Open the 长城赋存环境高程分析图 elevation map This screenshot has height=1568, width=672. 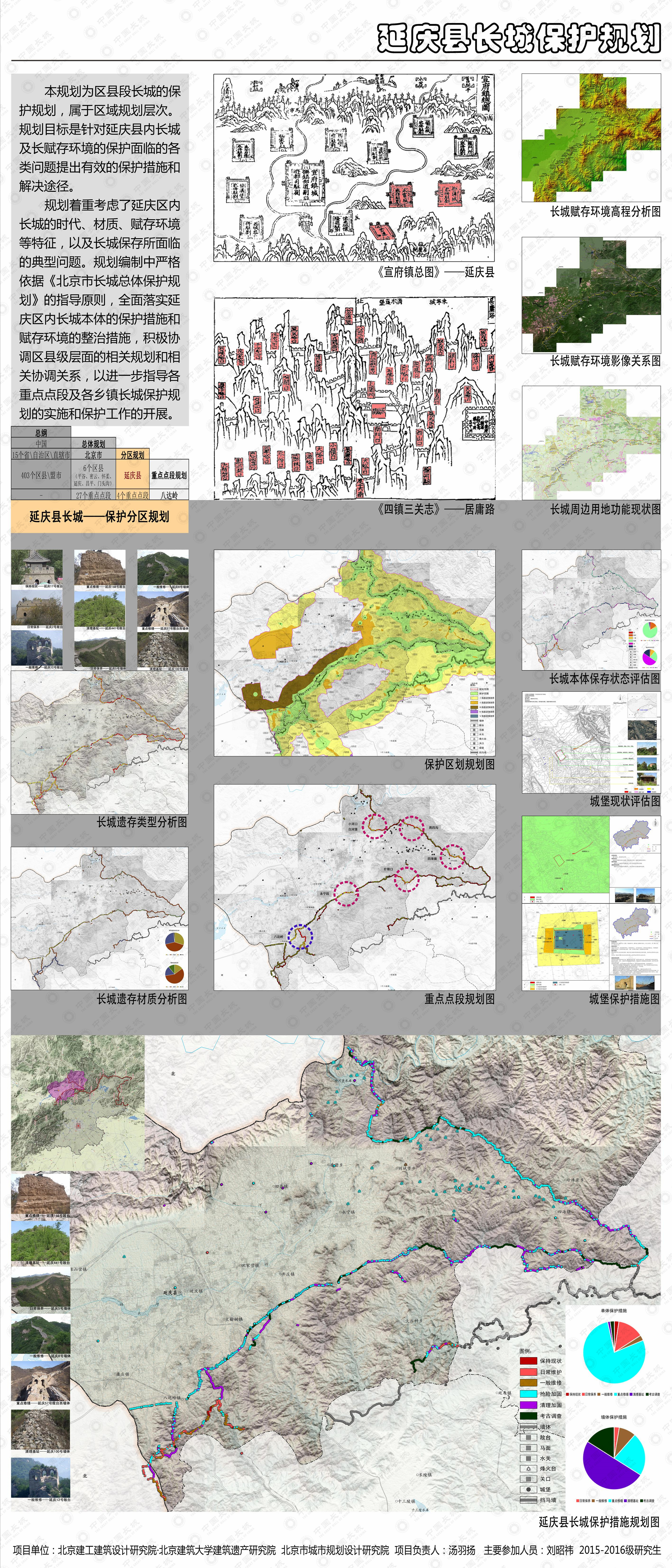[591, 138]
